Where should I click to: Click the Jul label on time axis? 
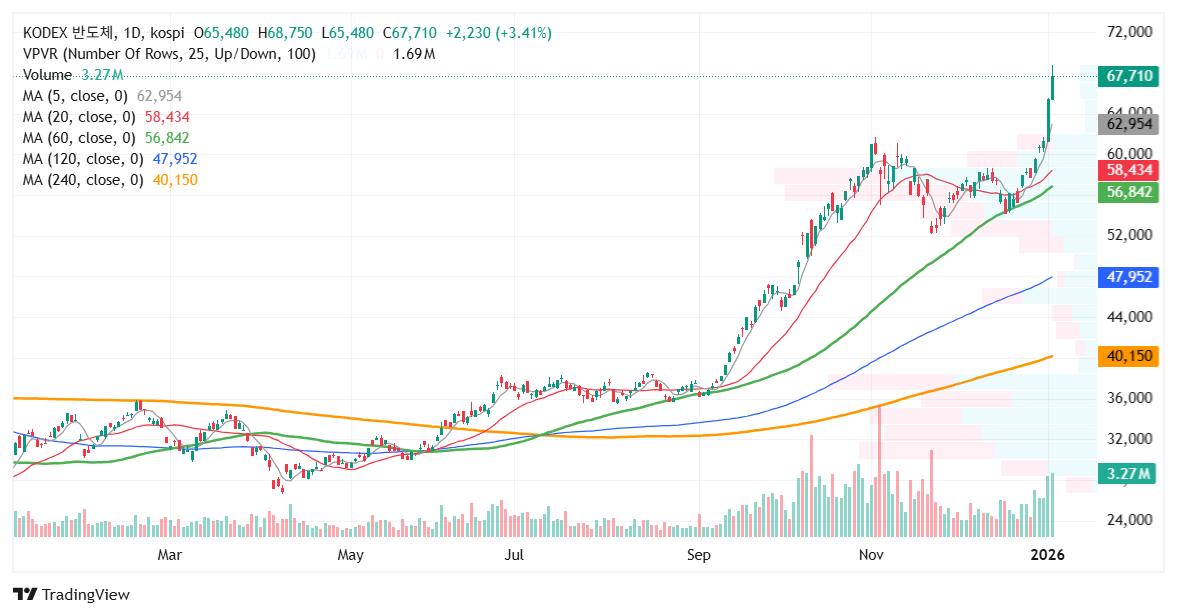point(513,555)
